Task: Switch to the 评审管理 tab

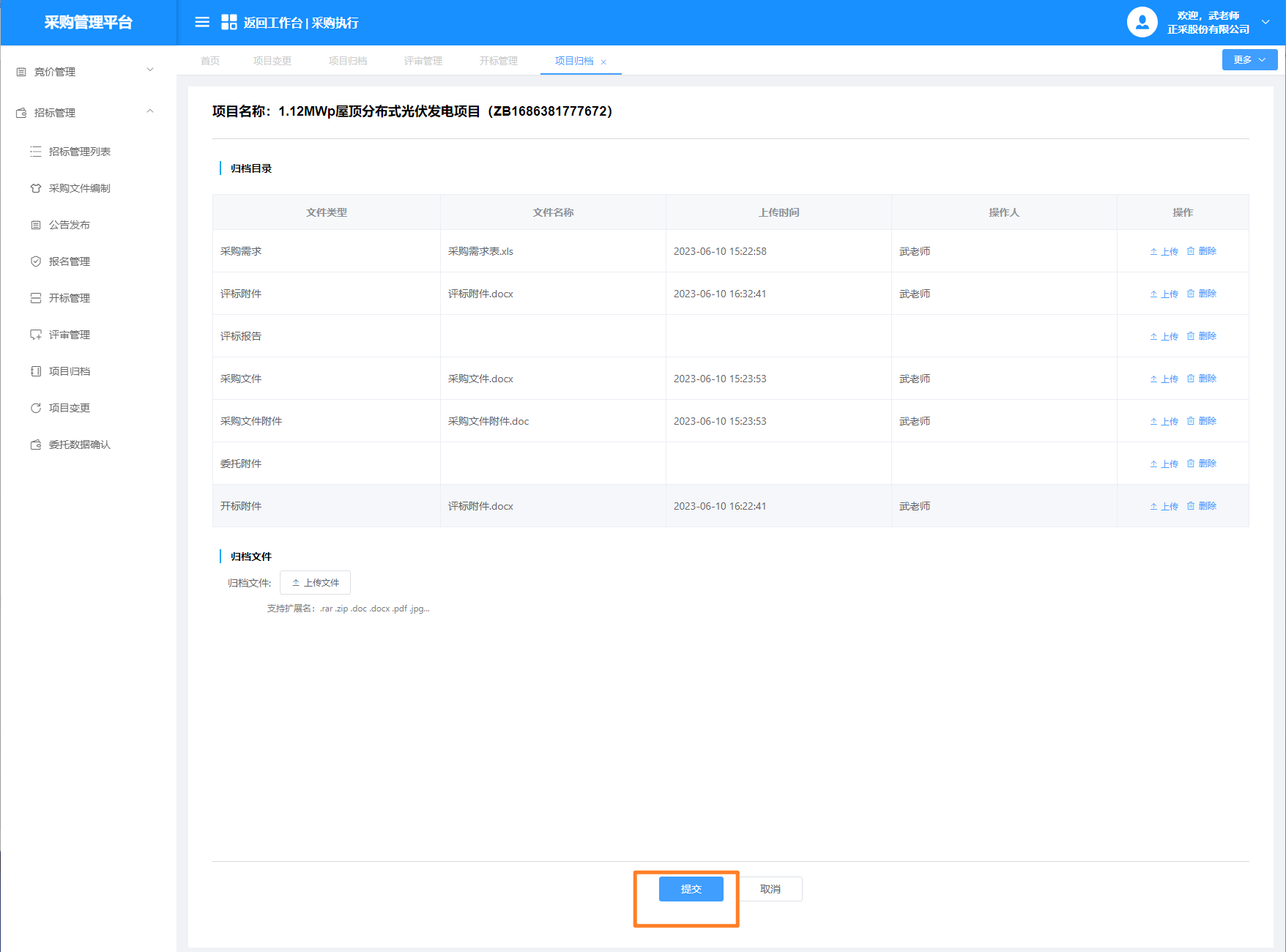Action: click(x=423, y=61)
